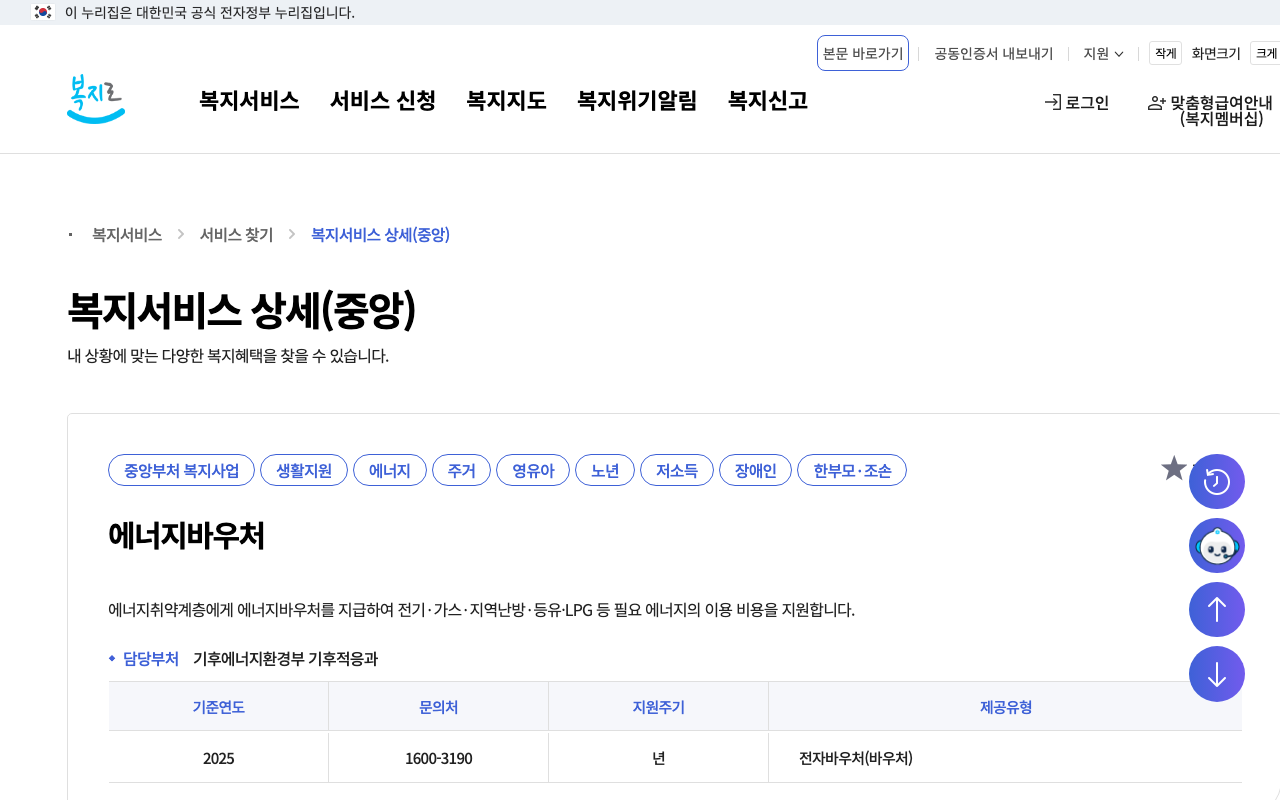Toggle the 에너지 category tag
Screen dimensions: 1280x800
[389, 470]
